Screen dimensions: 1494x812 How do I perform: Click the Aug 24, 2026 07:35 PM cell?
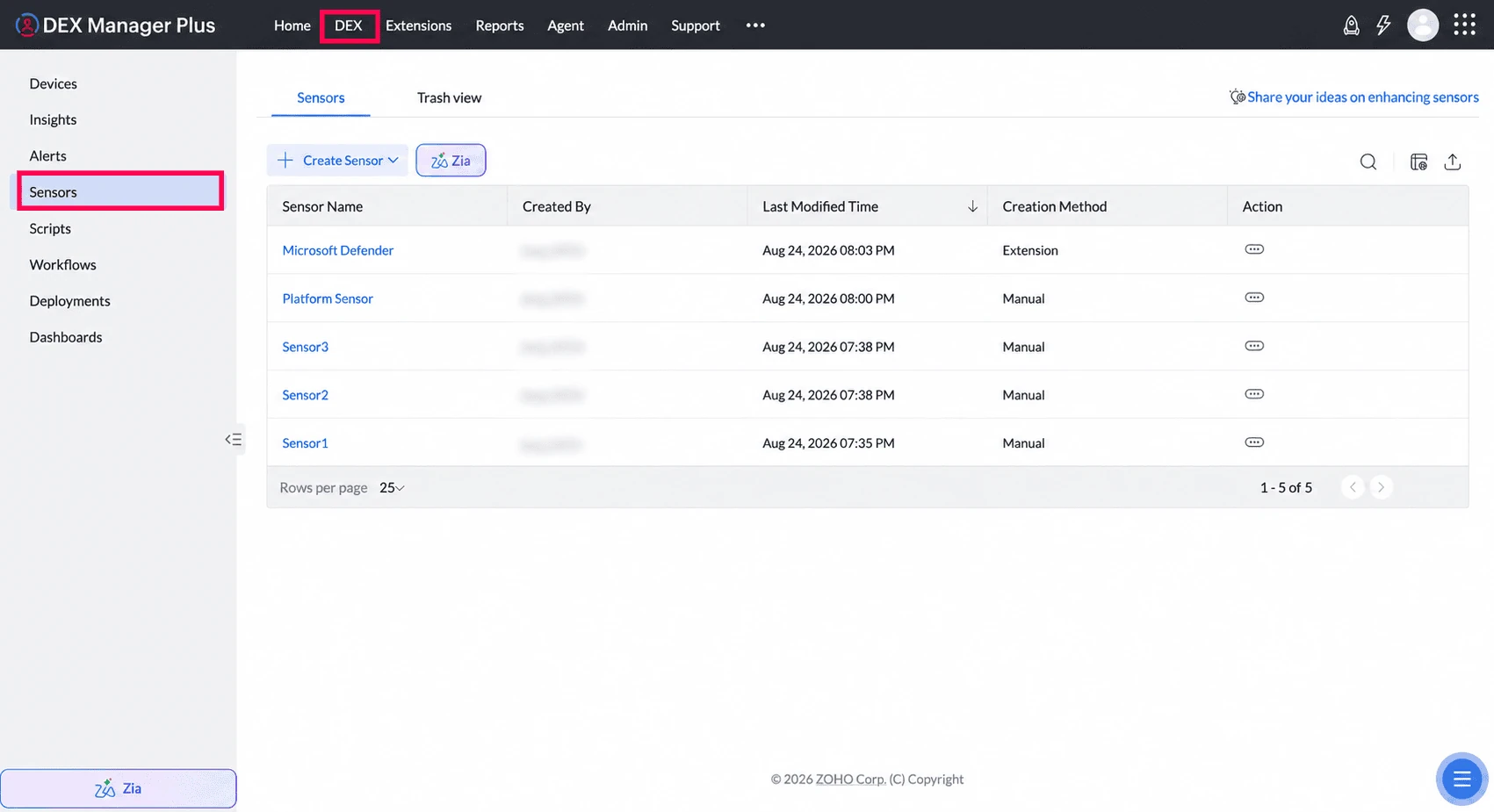(828, 443)
